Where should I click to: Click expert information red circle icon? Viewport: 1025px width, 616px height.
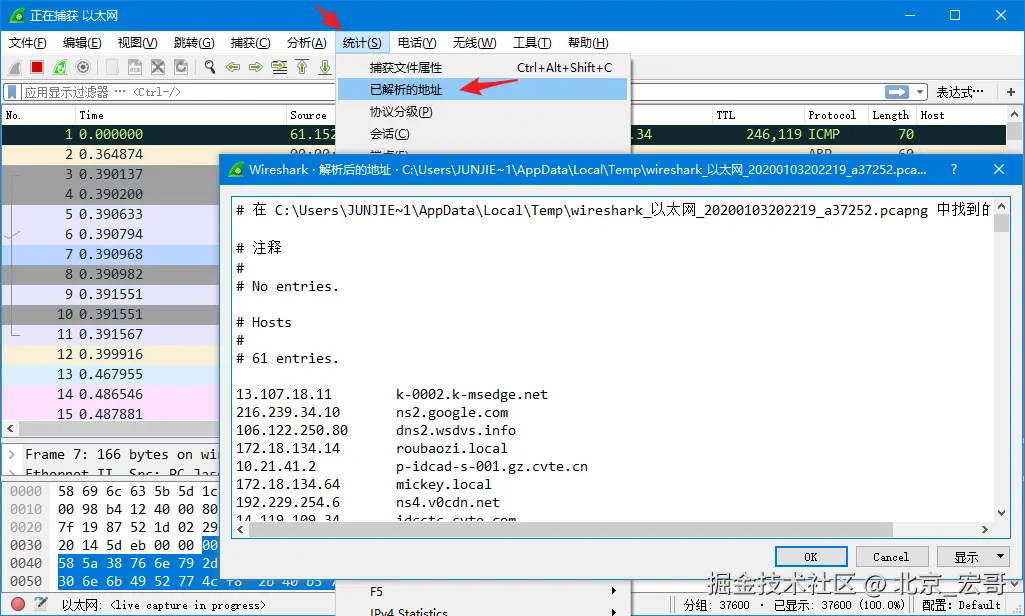pos(18,604)
